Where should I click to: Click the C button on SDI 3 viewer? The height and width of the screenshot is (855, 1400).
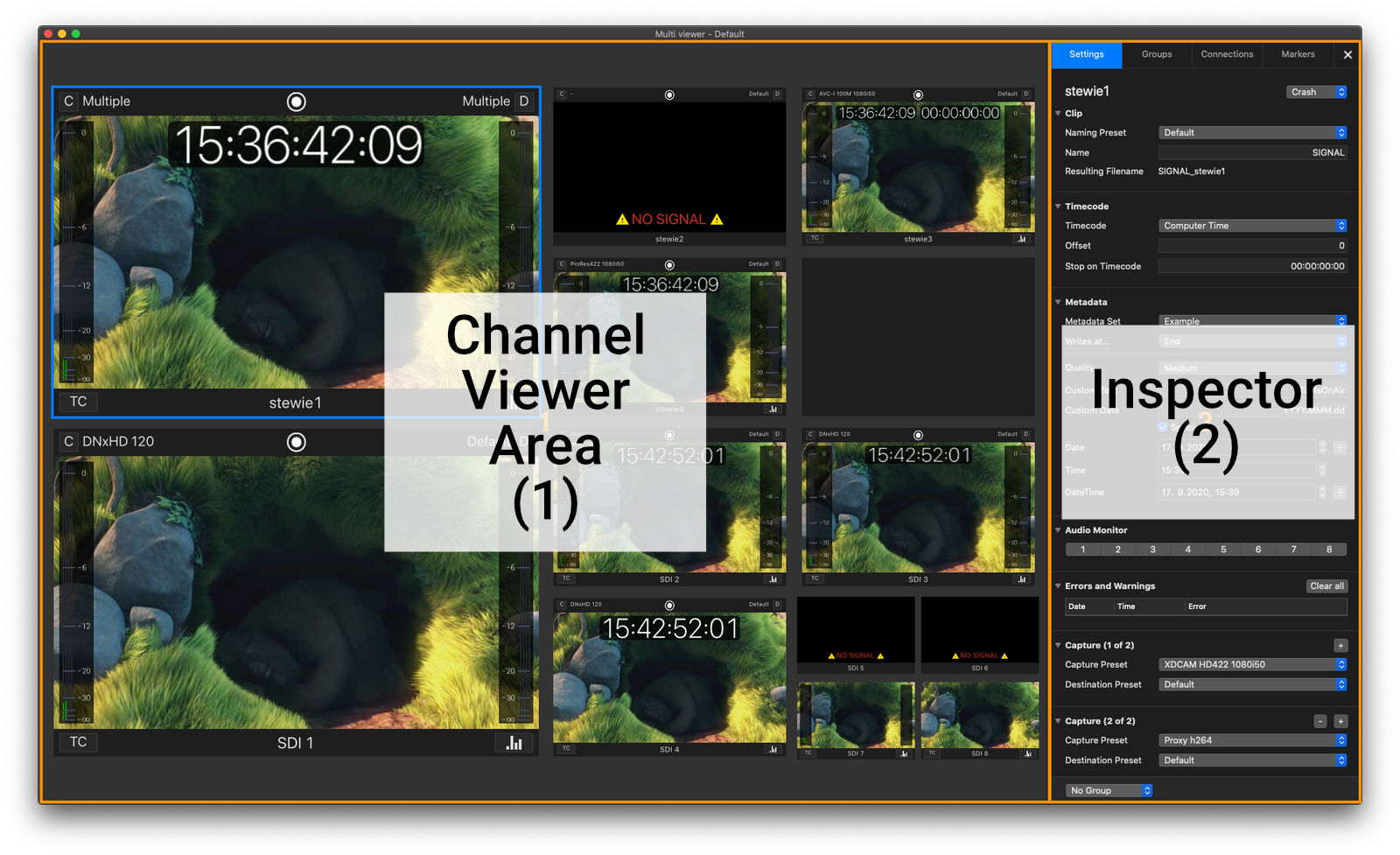coord(810,434)
